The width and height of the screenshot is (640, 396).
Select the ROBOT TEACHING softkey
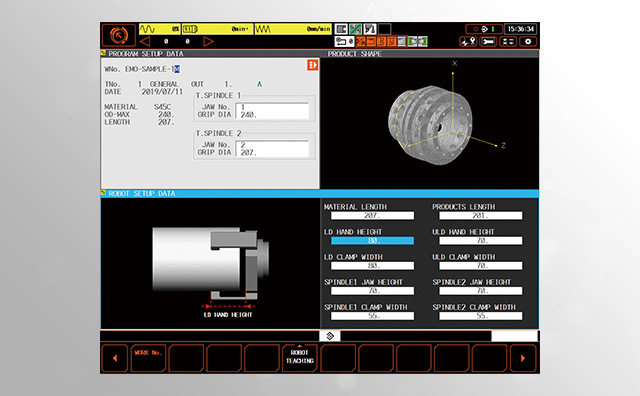pyautogui.click(x=300, y=358)
